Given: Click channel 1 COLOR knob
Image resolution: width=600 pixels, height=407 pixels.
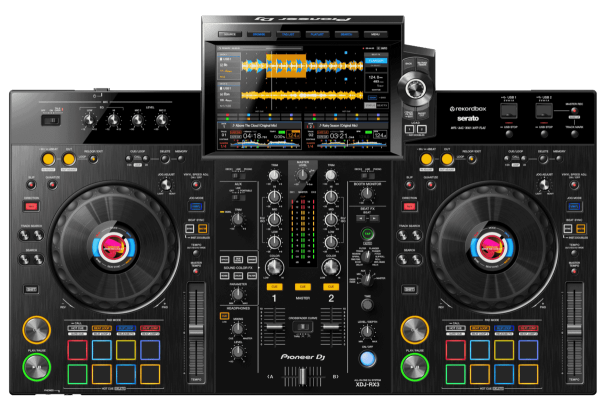Looking at the screenshot, I should click(274, 268).
